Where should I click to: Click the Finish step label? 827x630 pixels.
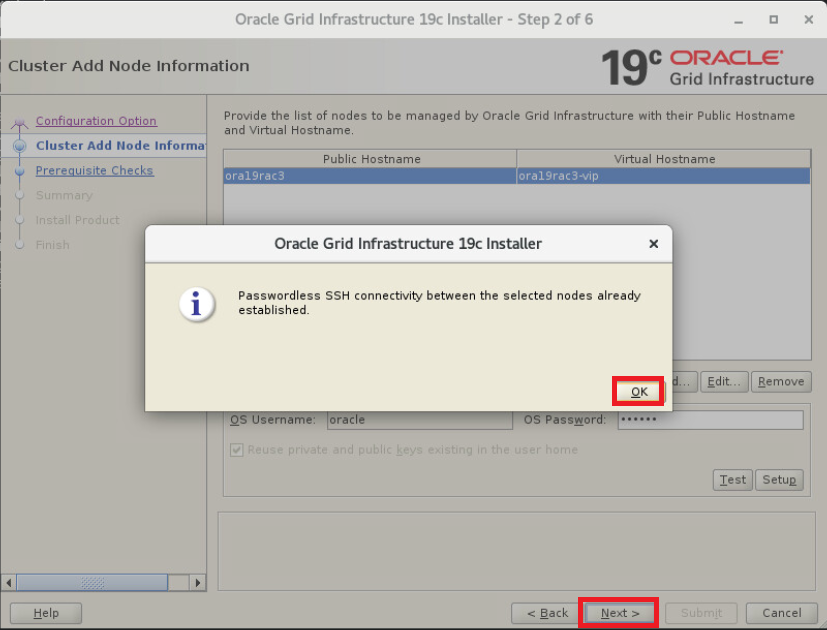[x=53, y=245]
